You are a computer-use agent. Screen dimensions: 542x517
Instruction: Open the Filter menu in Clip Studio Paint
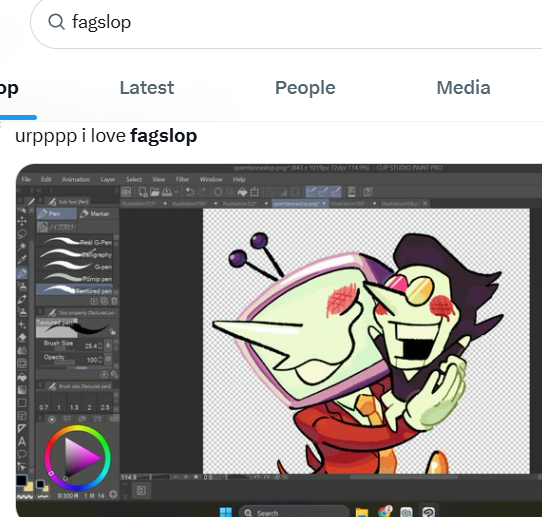pos(182,179)
